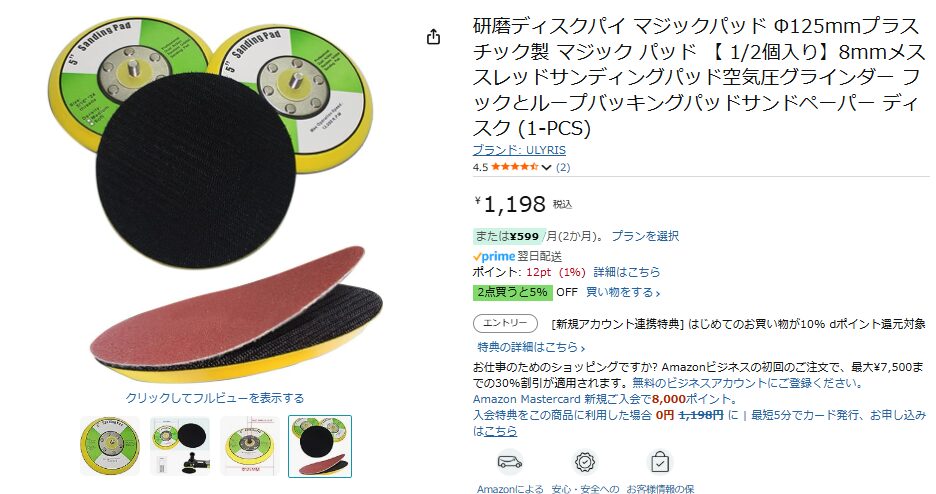Click the prime logo badge
This screenshot has width=936, height=494.
point(494,257)
